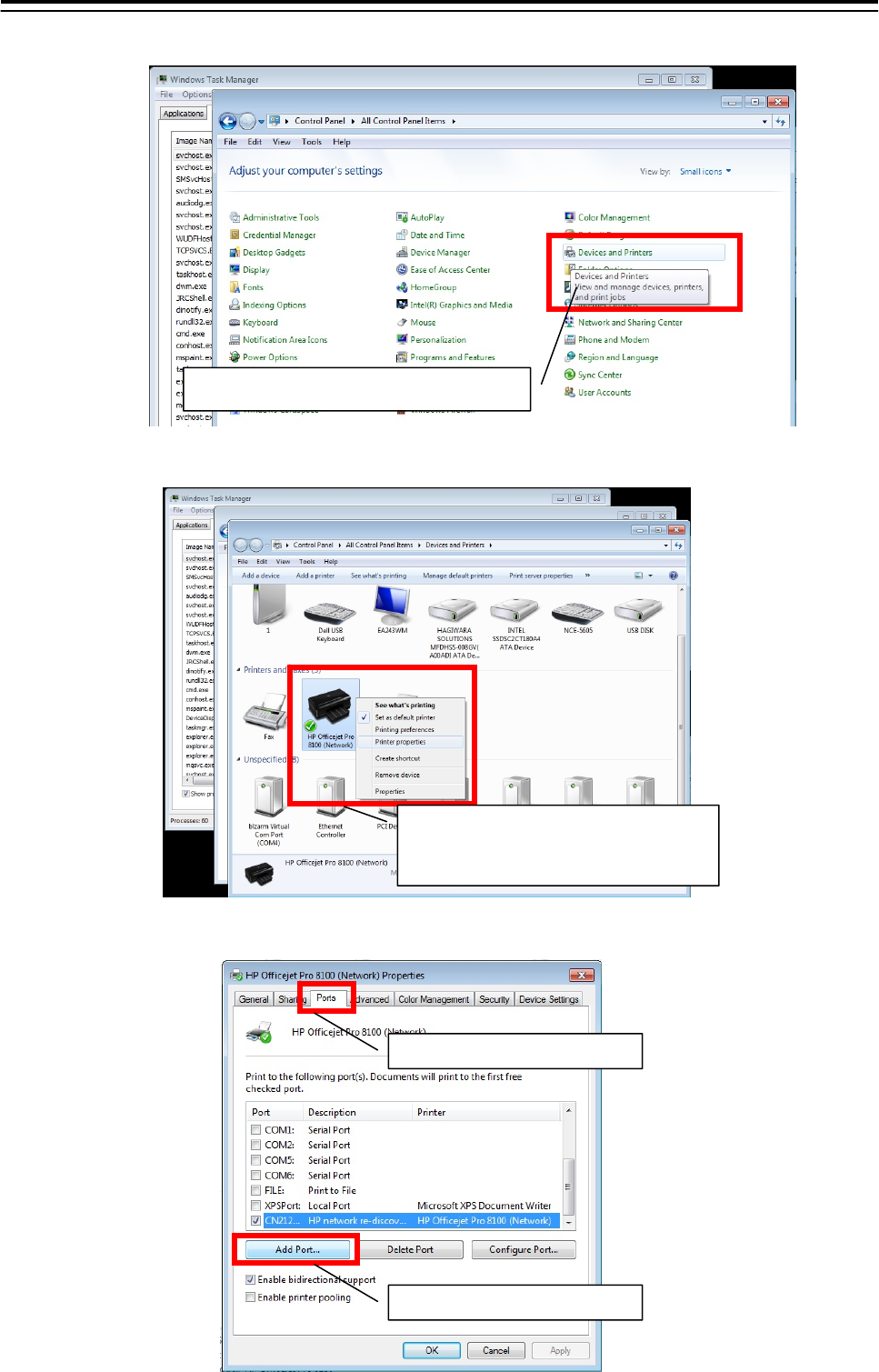Enable printer pooling checkbox
This screenshot has height=1372, width=879.
250,1297
